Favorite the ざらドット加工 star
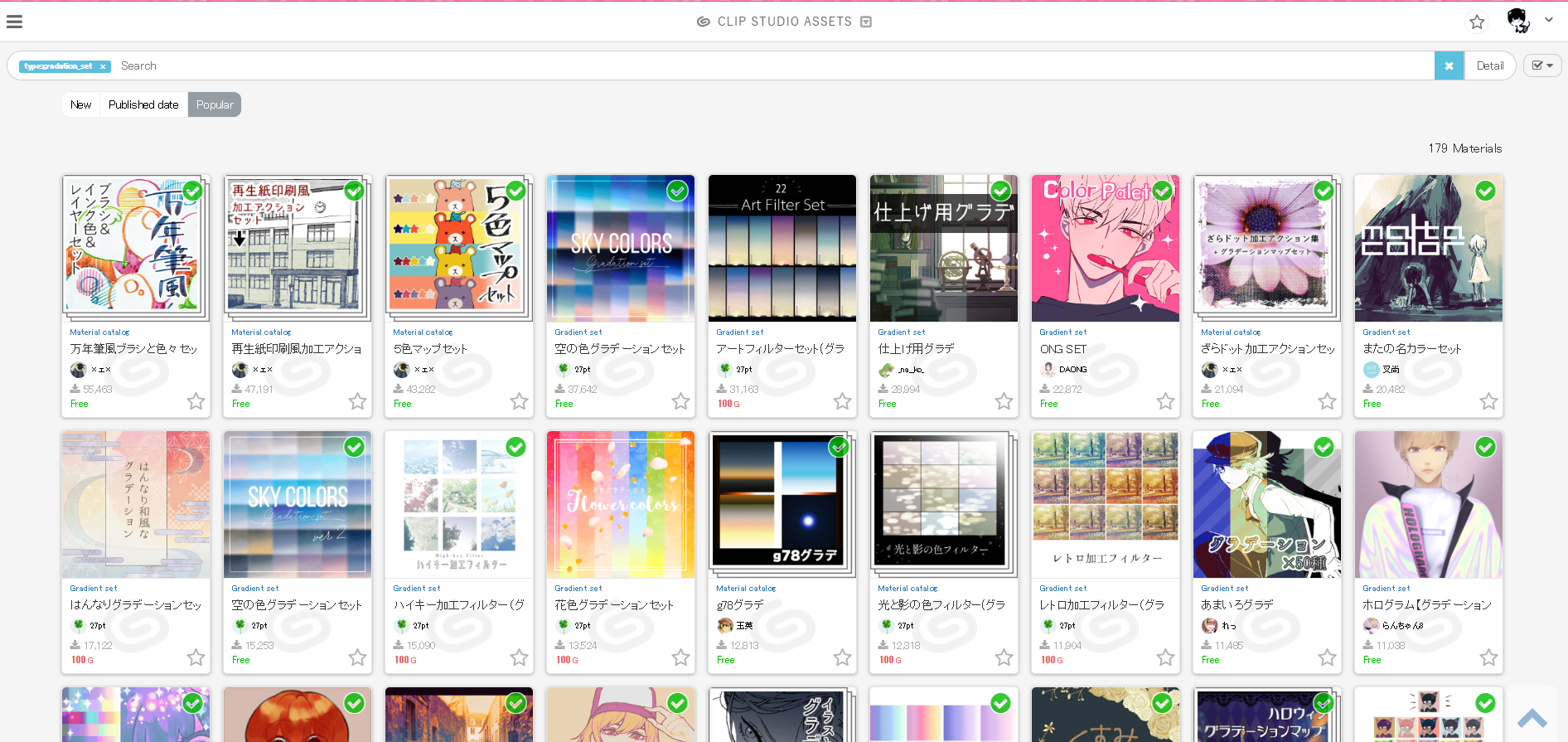Image resolution: width=1568 pixels, height=742 pixels. [1327, 401]
